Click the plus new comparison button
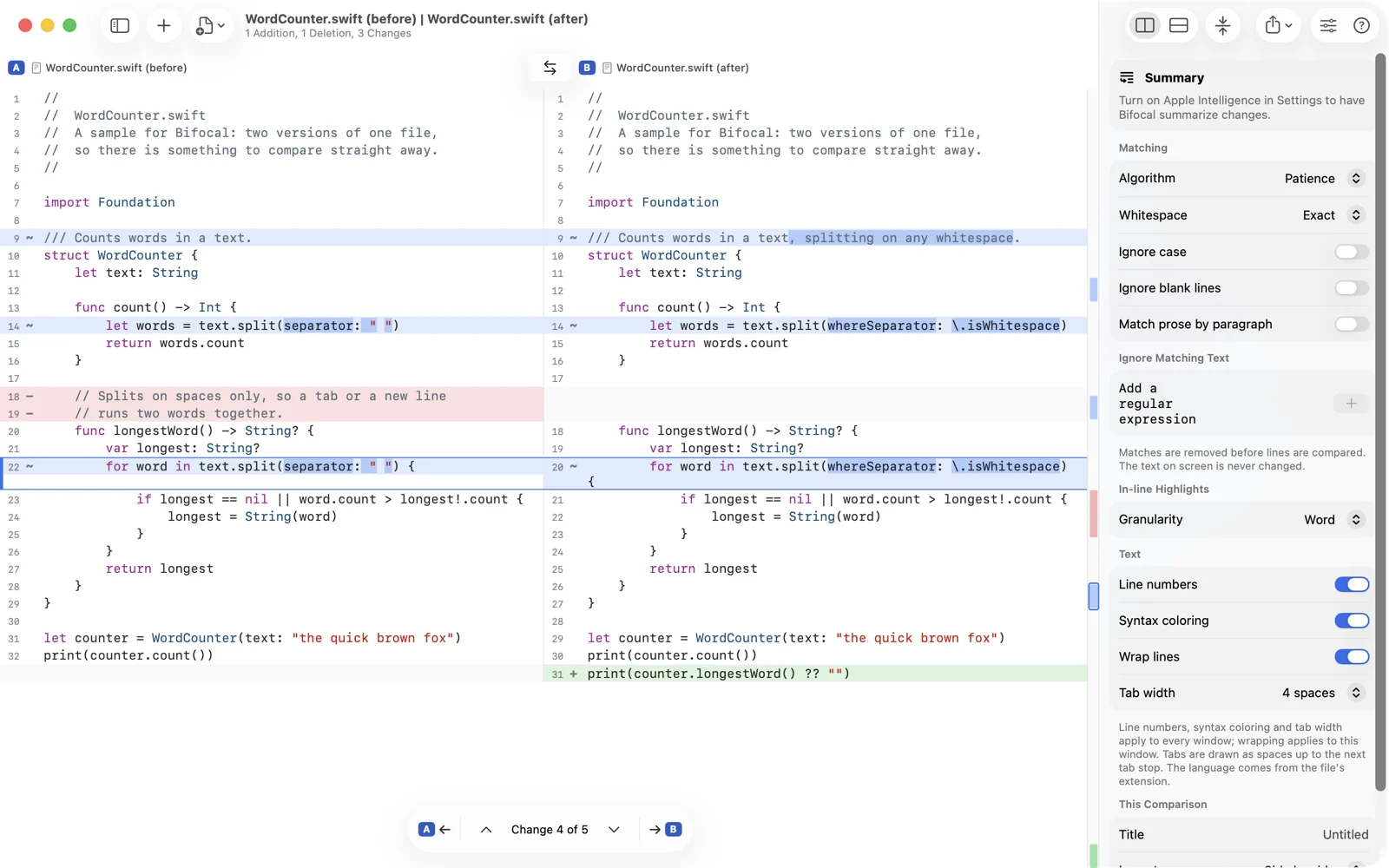The width and height of the screenshot is (1389, 868). click(163, 26)
